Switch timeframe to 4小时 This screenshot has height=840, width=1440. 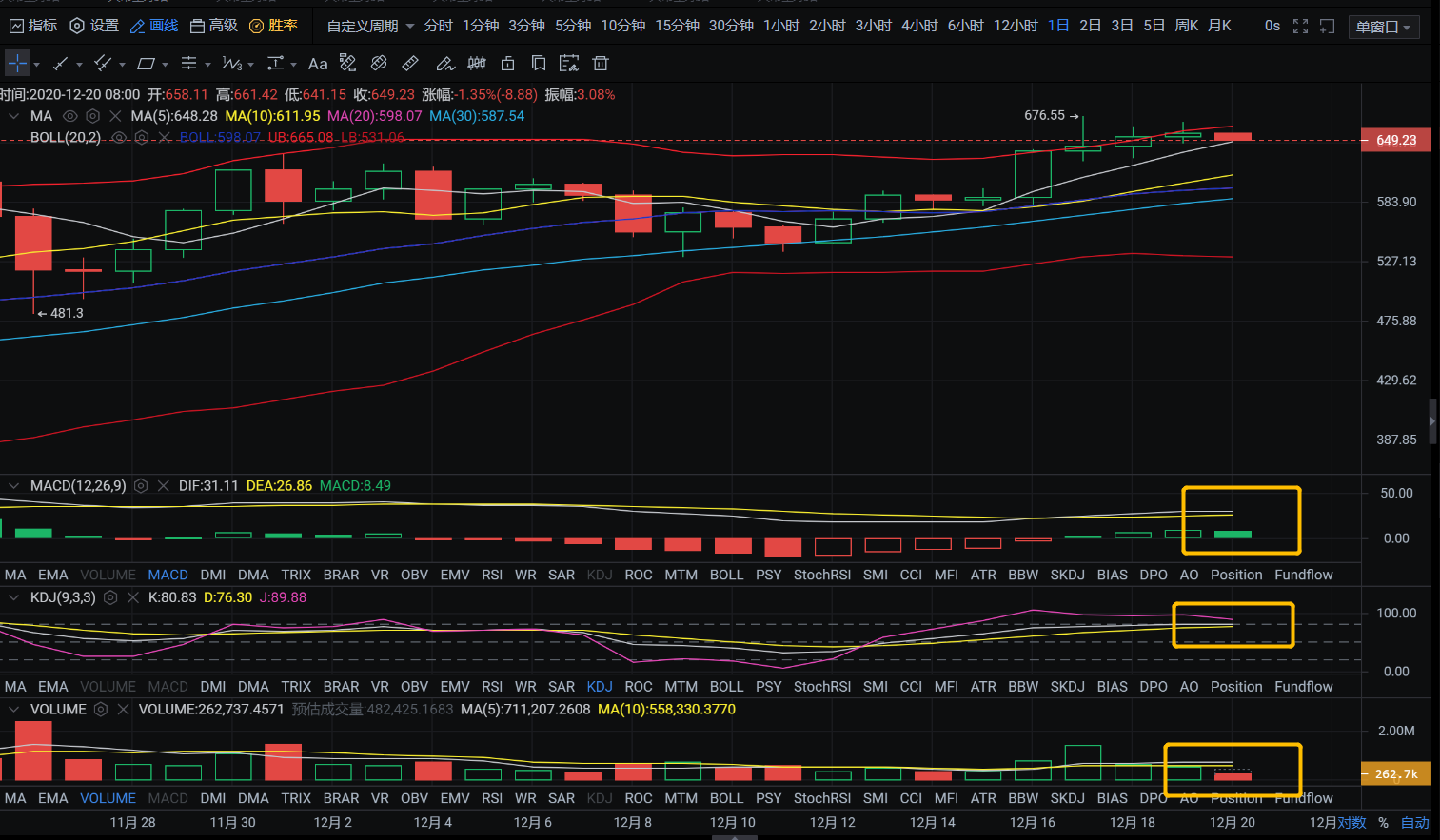point(918,26)
